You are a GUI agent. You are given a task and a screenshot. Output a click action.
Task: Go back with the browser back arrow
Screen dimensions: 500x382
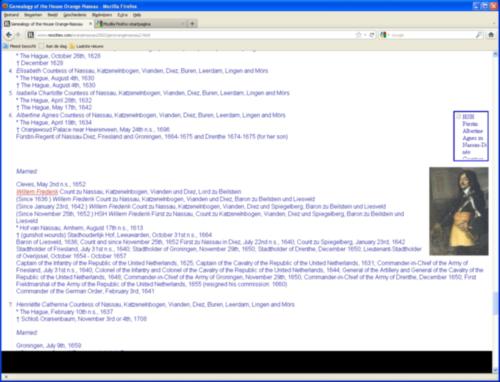click(x=9, y=35)
